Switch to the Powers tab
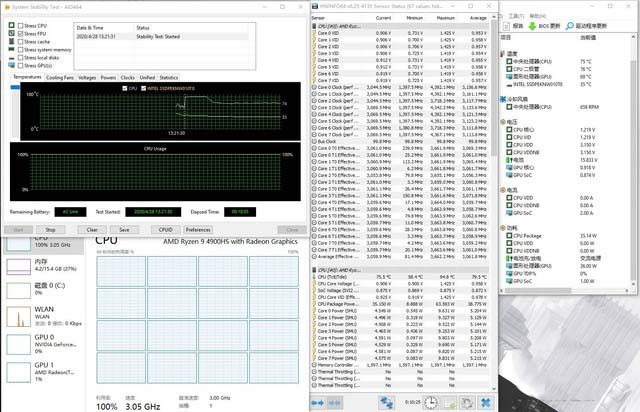Image resolution: width=640 pixels, height=412 pixels. 108,78
